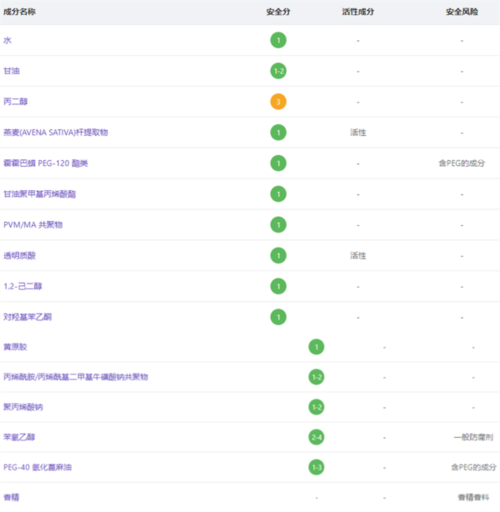Click the safety badge for 对羟基苯乙酮

[x=278, y=317]
